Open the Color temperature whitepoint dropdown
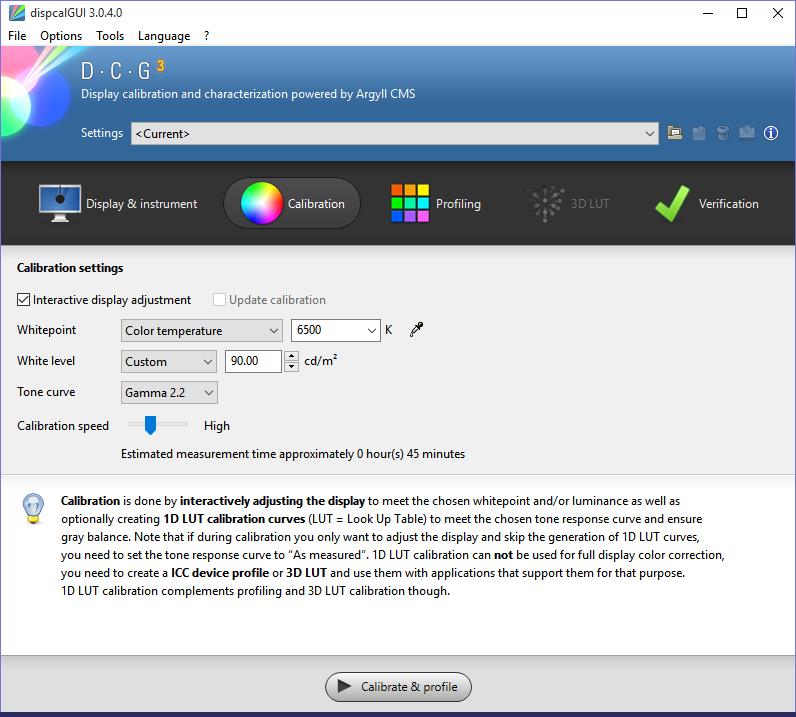796x717 pixels. point(202,331)
